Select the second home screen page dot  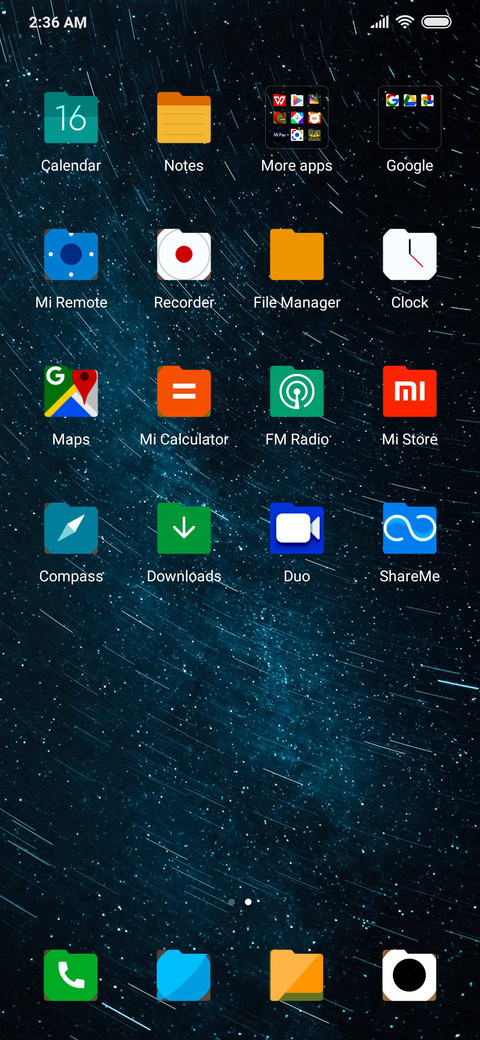248,901
